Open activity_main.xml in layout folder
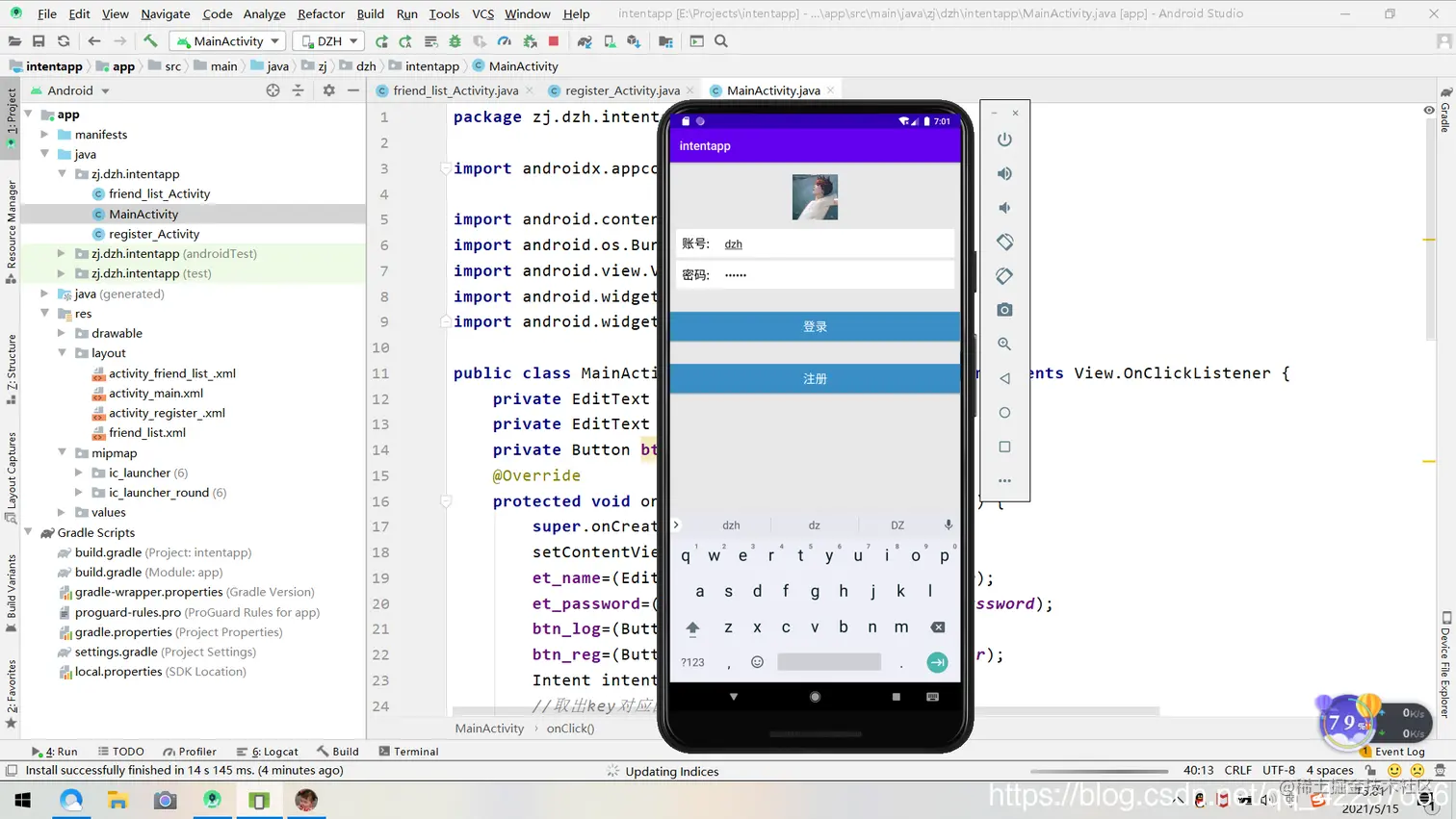This screenshot has width=1456, height=819. tap(155, 393)
